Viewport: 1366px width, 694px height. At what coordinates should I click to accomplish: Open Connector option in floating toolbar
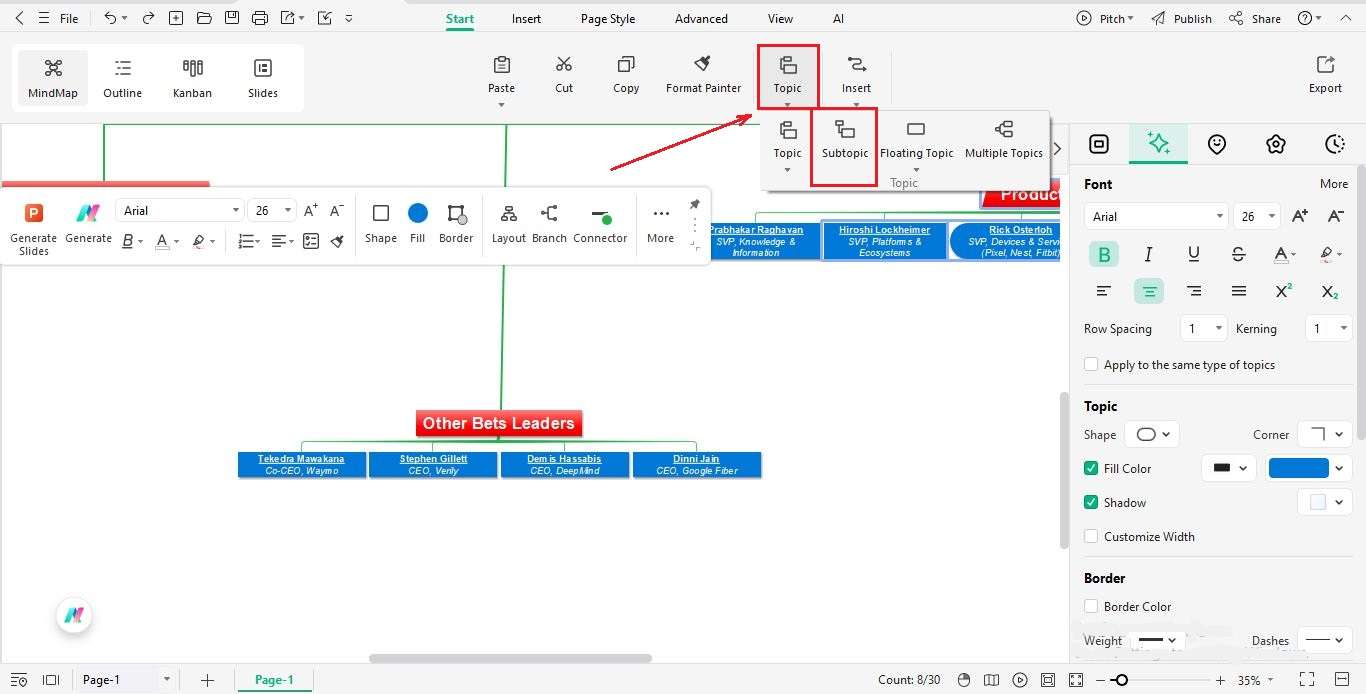[600, 223]
